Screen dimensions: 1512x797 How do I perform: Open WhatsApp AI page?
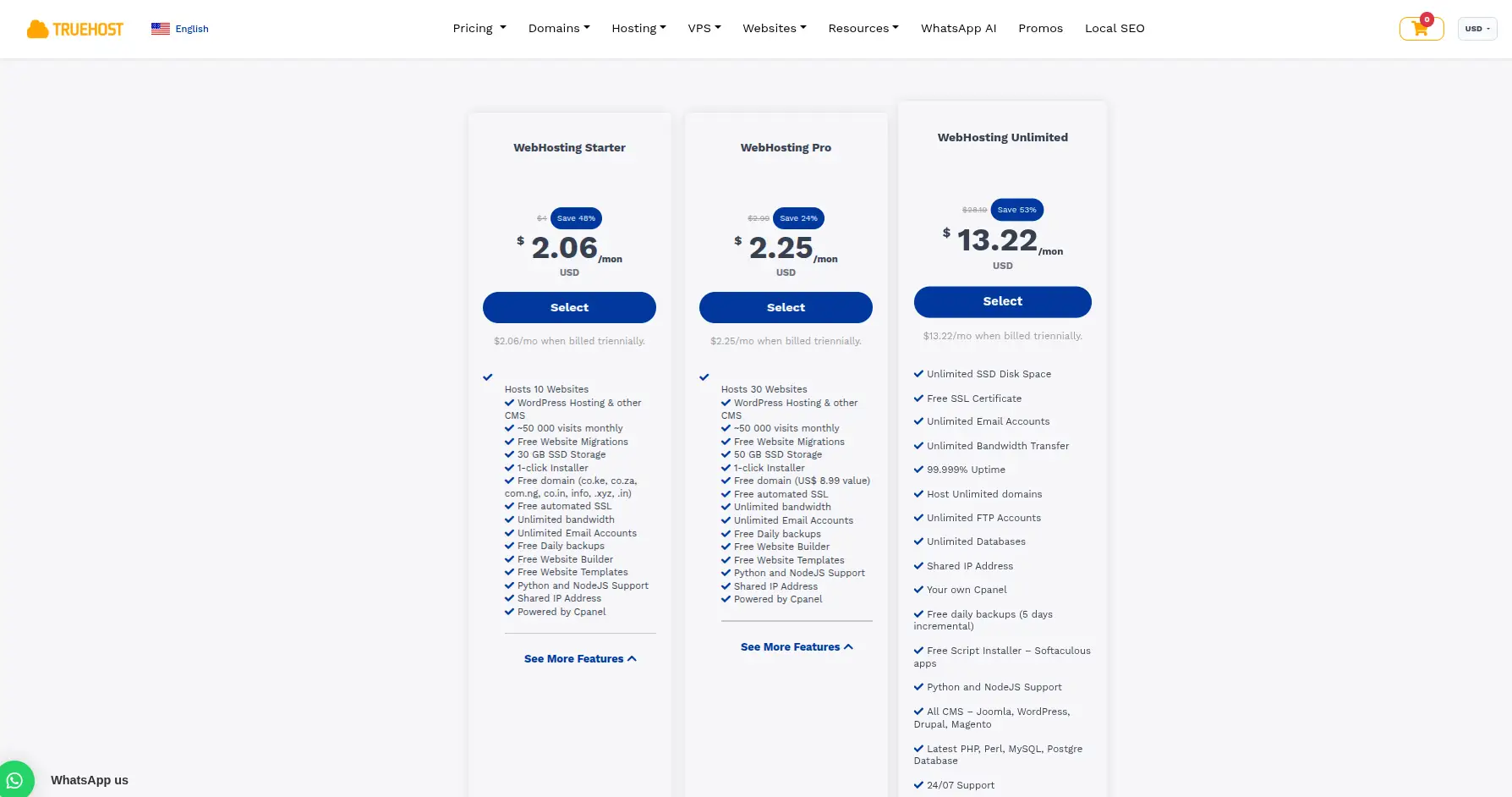[x=958, y=28]
